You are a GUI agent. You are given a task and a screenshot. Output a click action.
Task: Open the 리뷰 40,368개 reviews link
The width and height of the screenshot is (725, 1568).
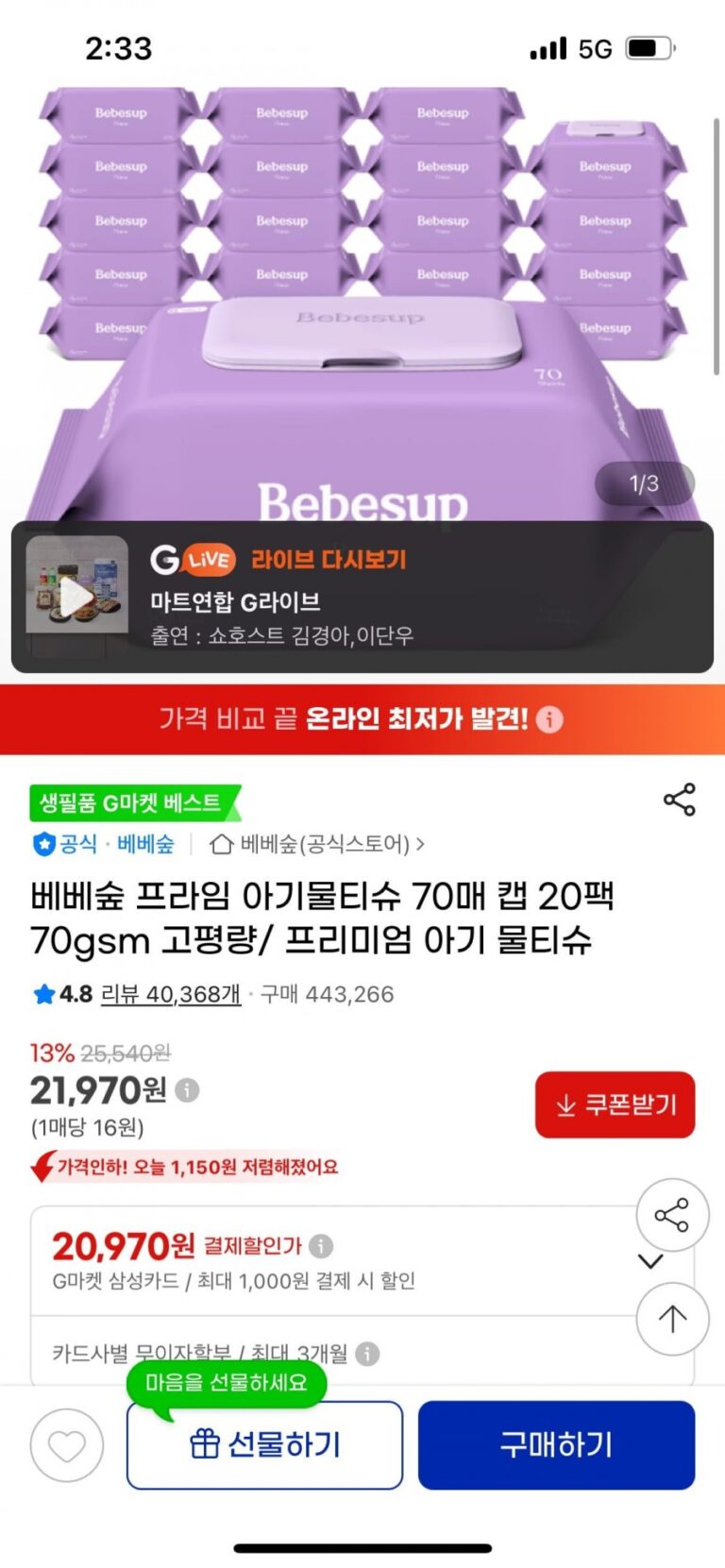pyautogui.click(x=171, y=994)
